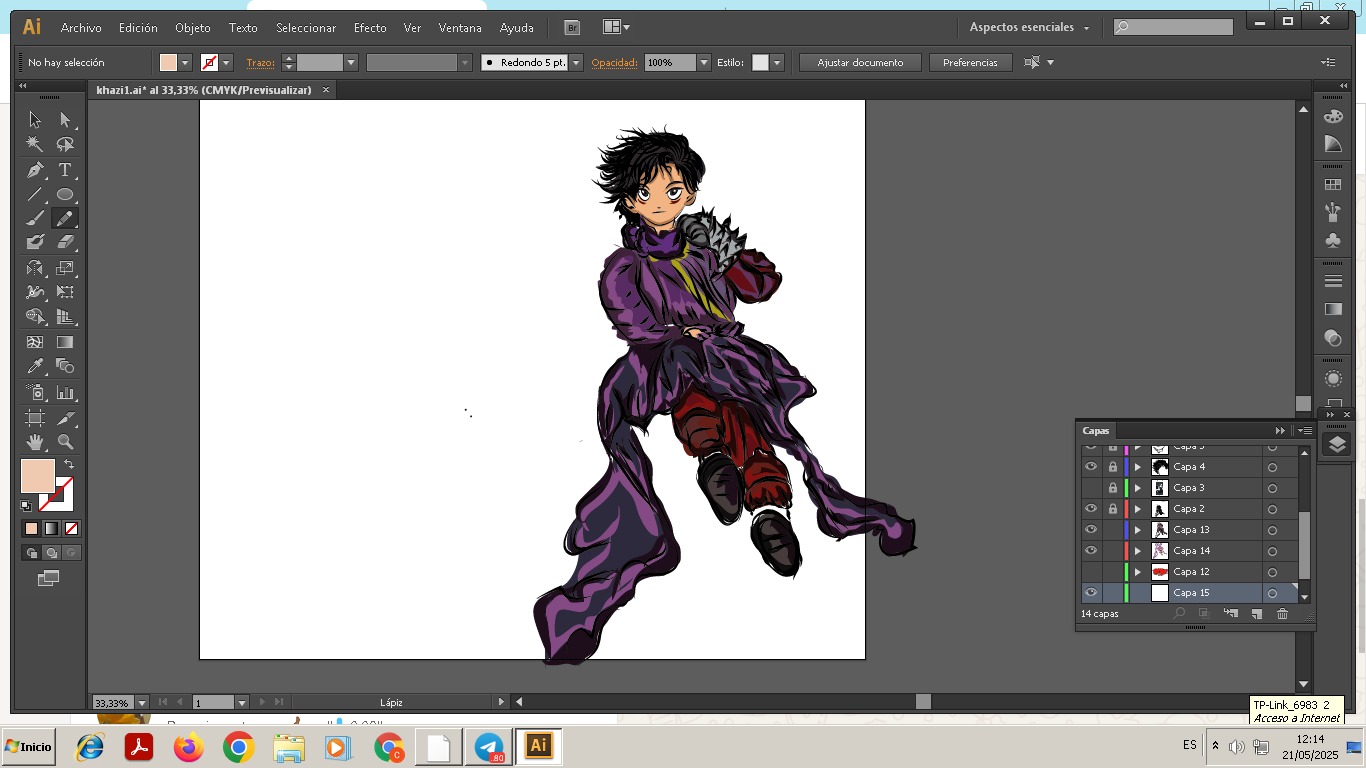Open the Archivo menu
Screen dimensions: 1366x768
tap(81, 28)
